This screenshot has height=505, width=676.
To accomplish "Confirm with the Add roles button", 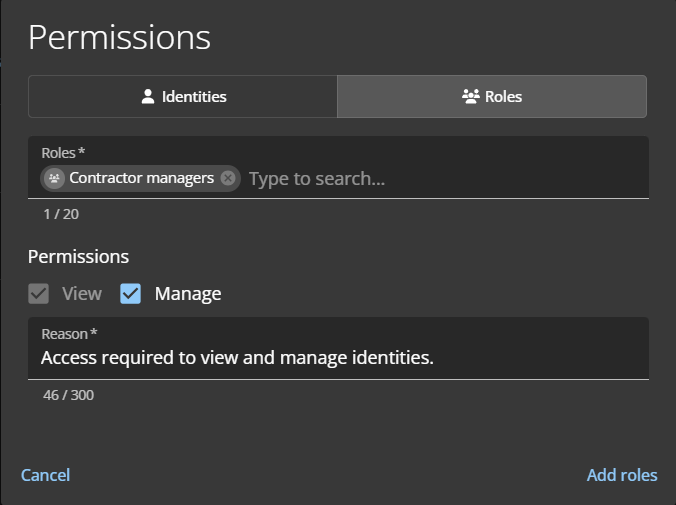I will click(x=622, y=475).
